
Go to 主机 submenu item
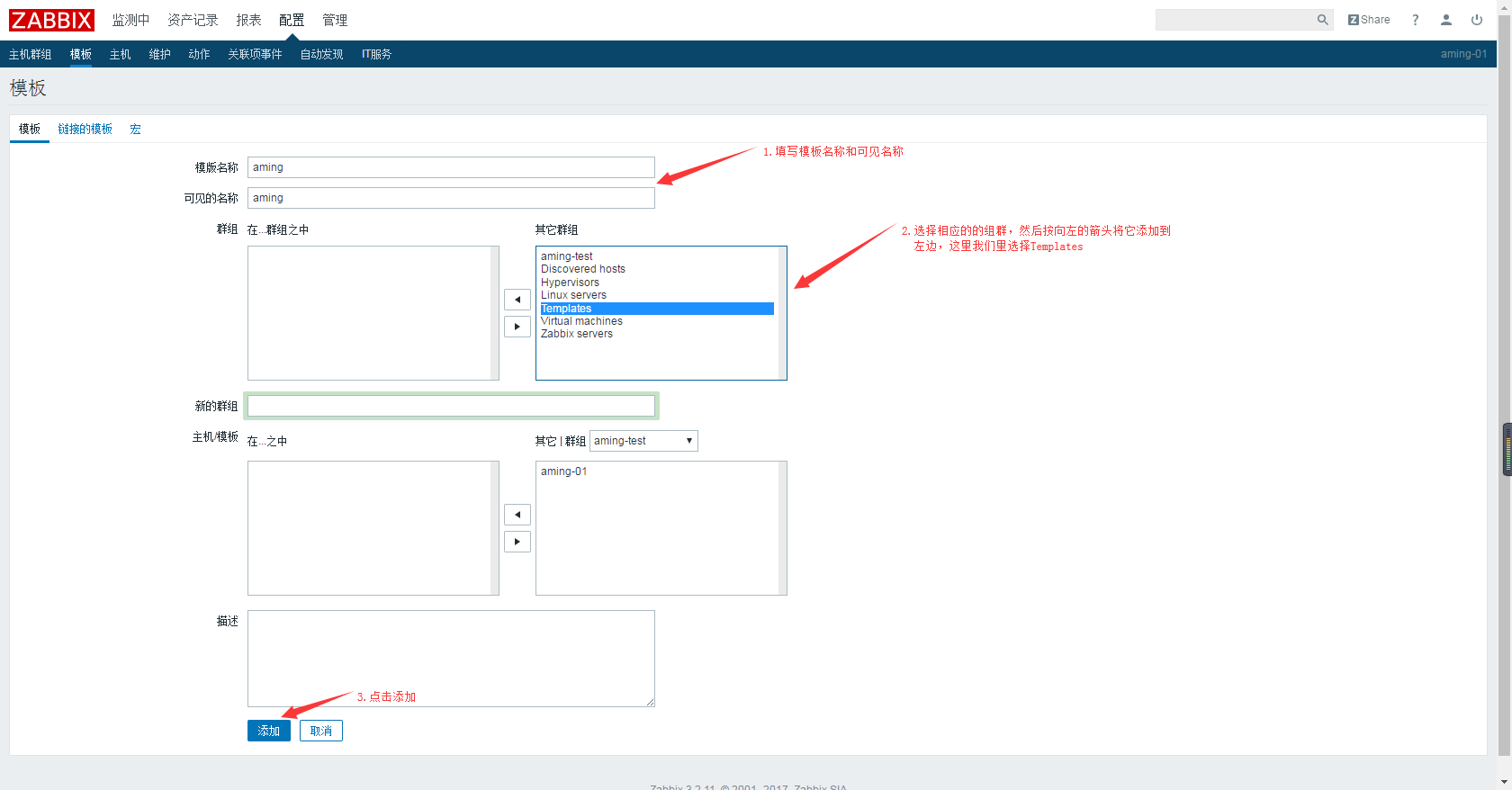point(121,54)
